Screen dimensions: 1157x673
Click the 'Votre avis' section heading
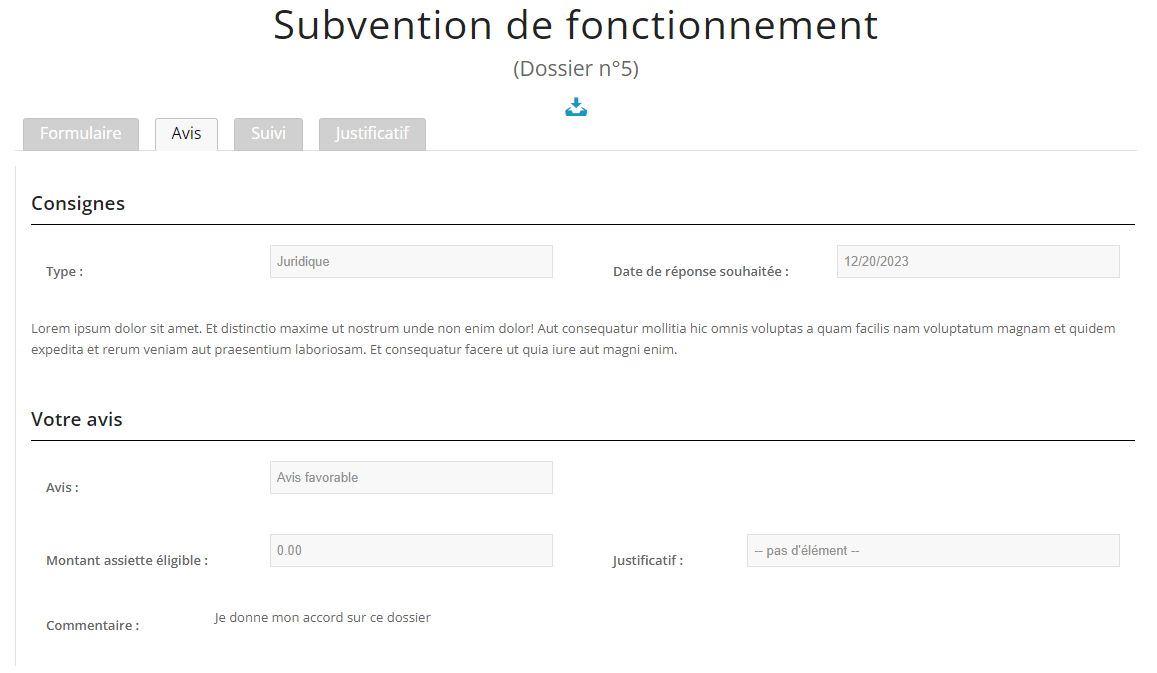[77, 419]
